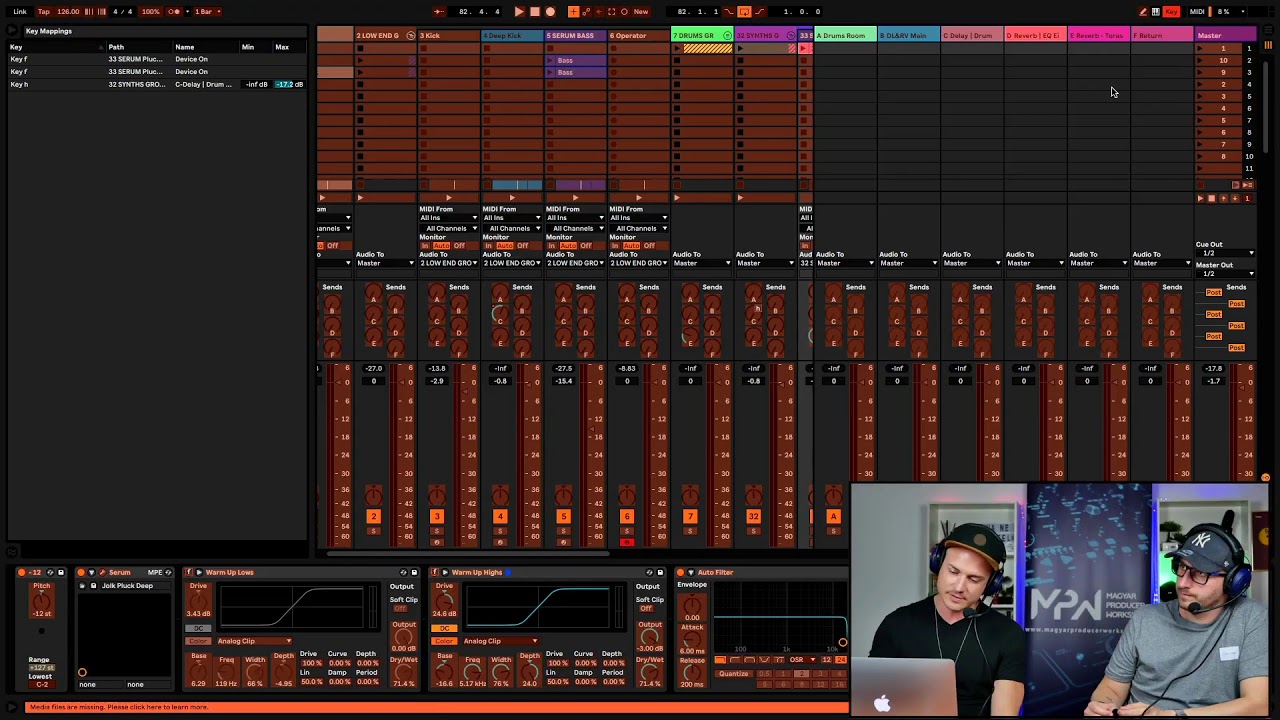Click the Quantize button in Auto Filter

pyautogui.click(x=733, y=674)
